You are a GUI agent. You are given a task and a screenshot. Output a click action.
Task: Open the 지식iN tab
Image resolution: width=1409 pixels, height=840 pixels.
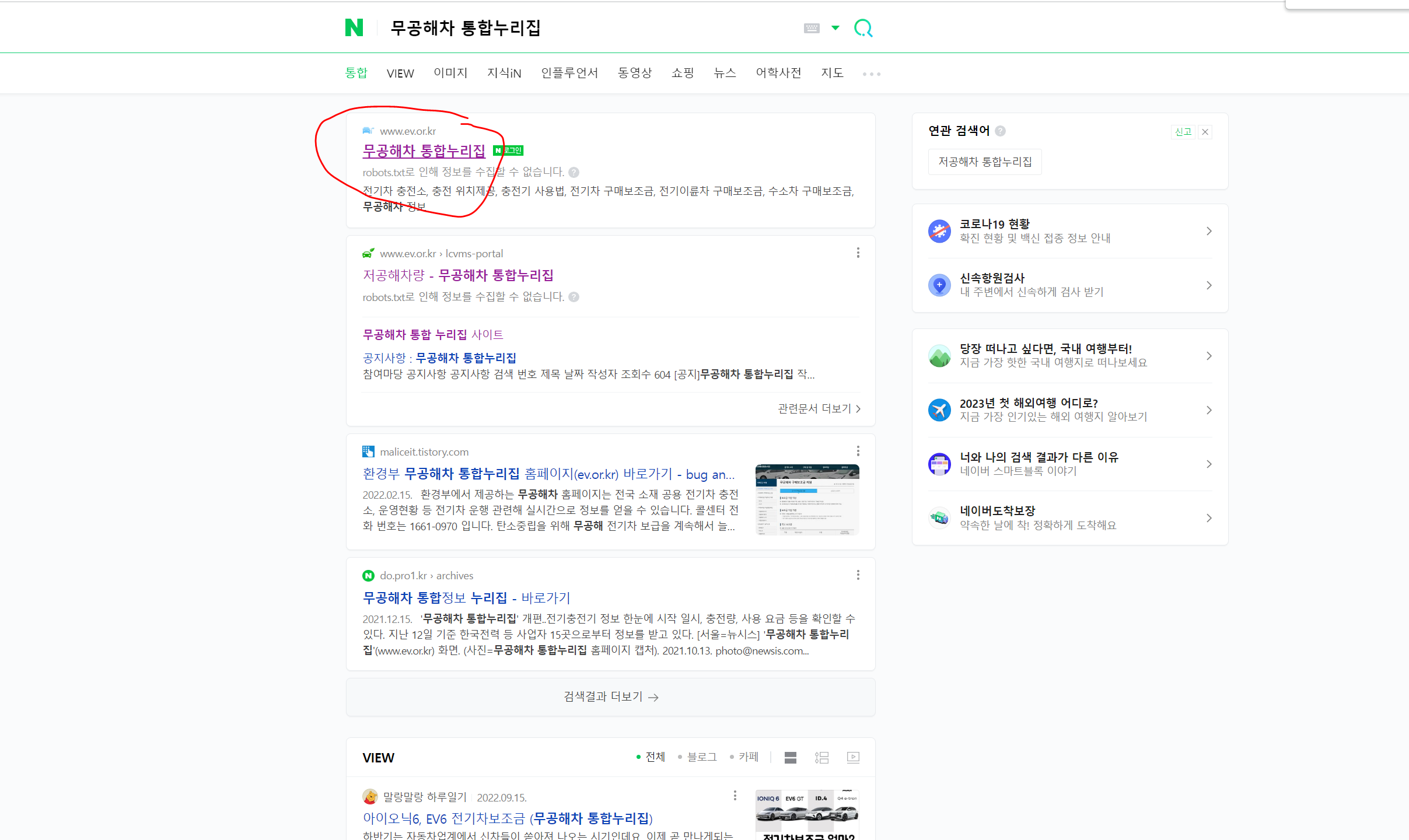(504, 72)
